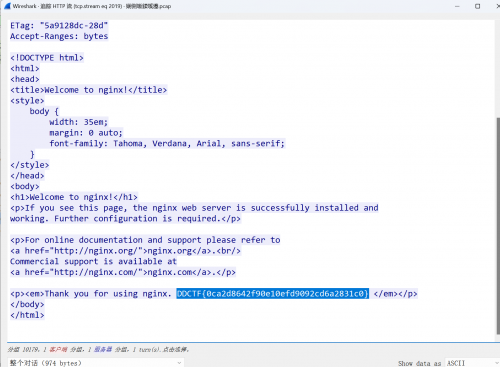Click the h1 Welcome to nginx! line

point(74,197)
